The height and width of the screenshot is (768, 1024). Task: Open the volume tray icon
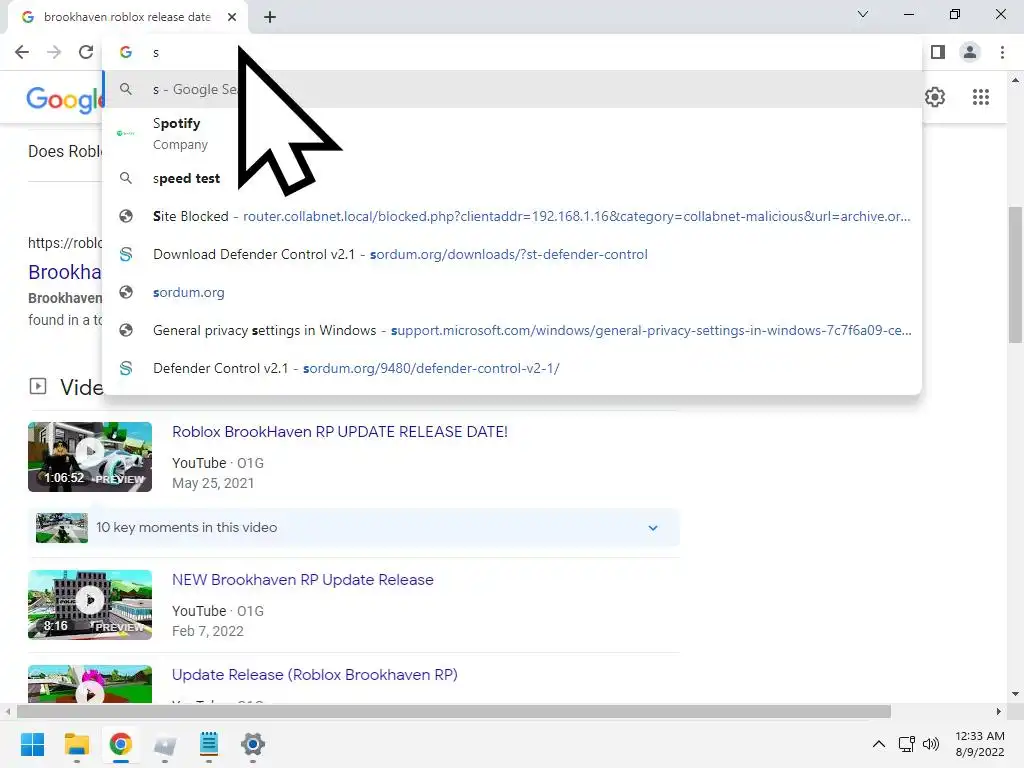[x=931, y=744]
